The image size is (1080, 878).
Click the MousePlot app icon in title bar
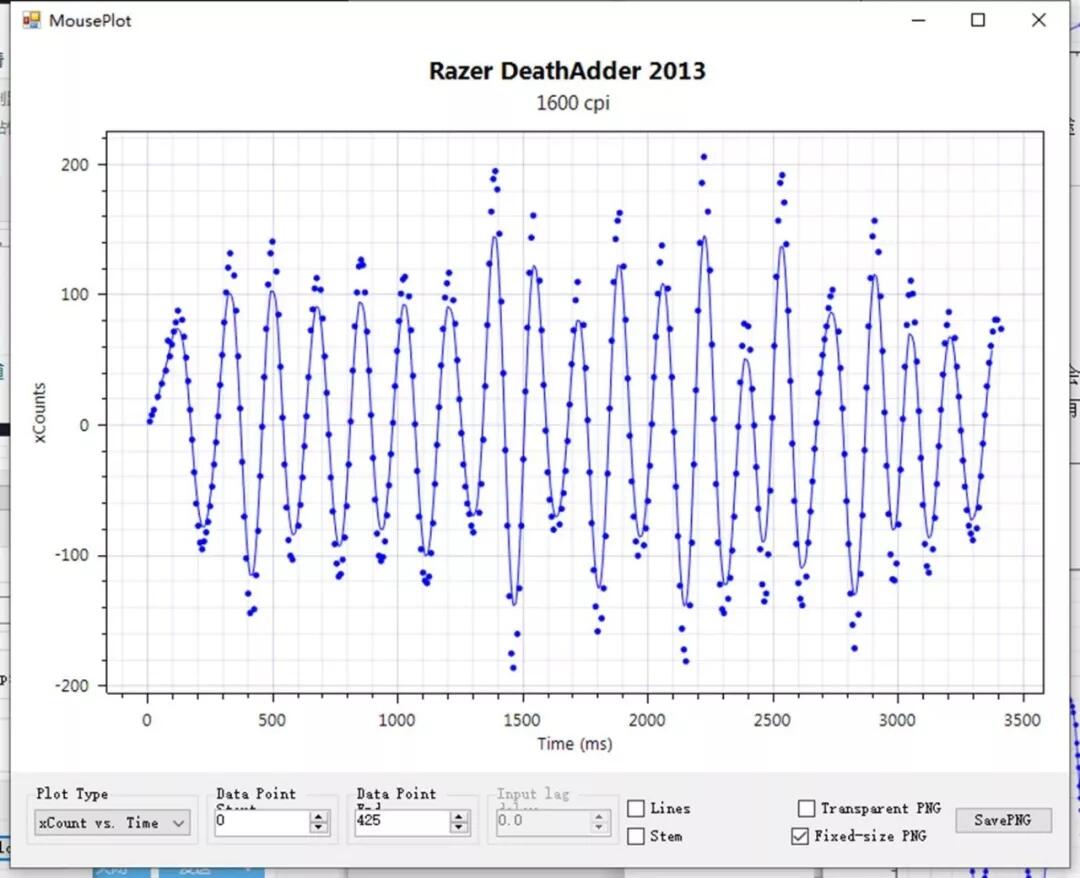(31, 20)
